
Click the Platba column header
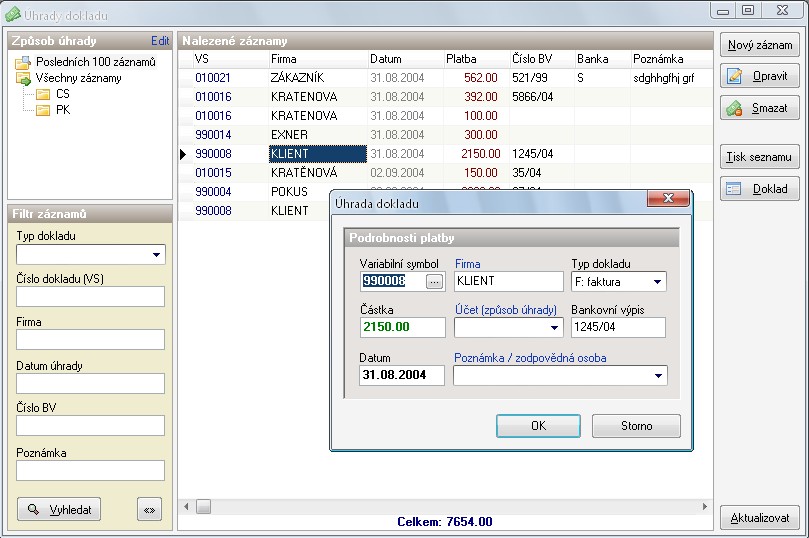(477, 59)
